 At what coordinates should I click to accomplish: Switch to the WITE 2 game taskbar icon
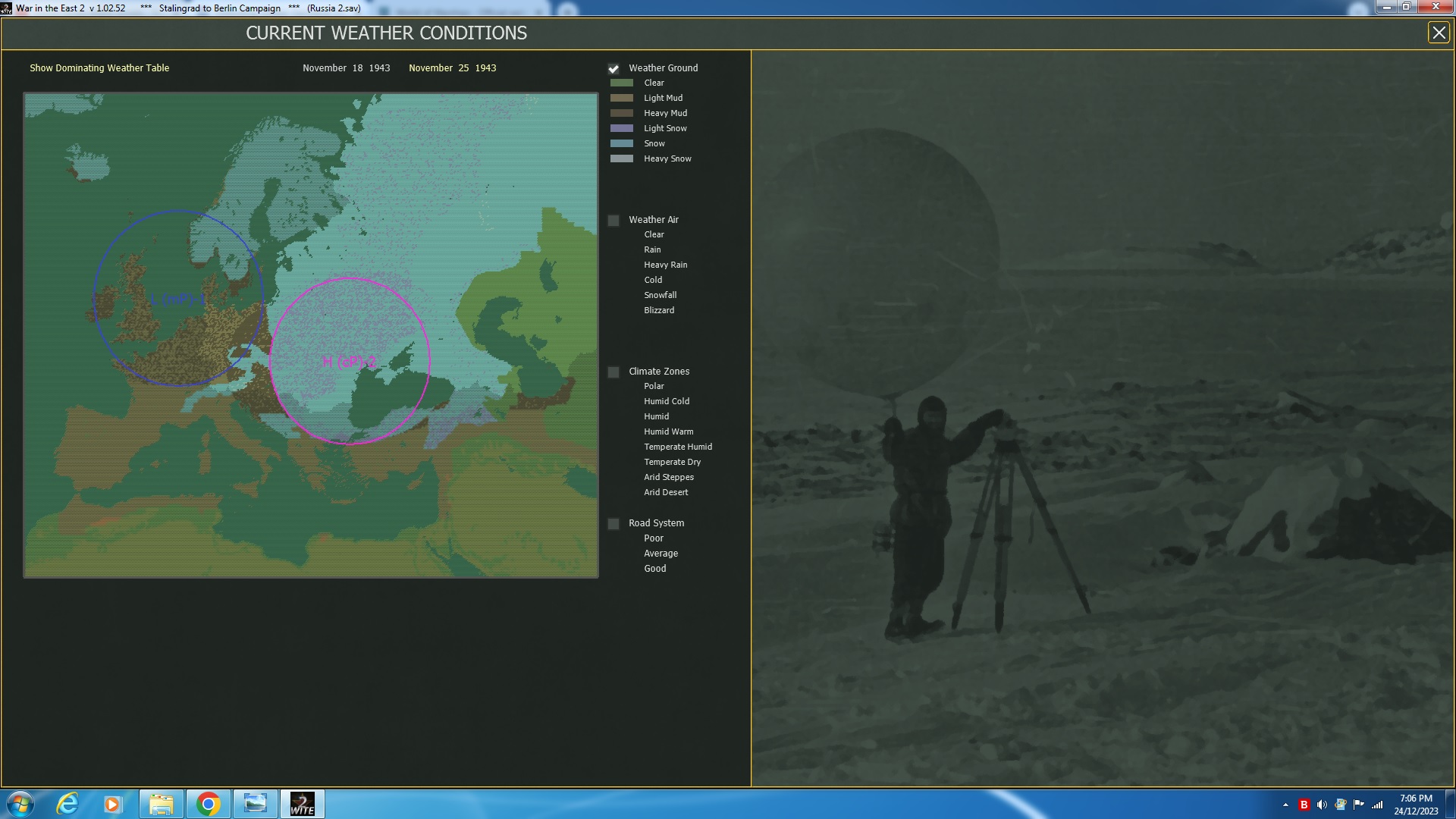tap(302, 804)
